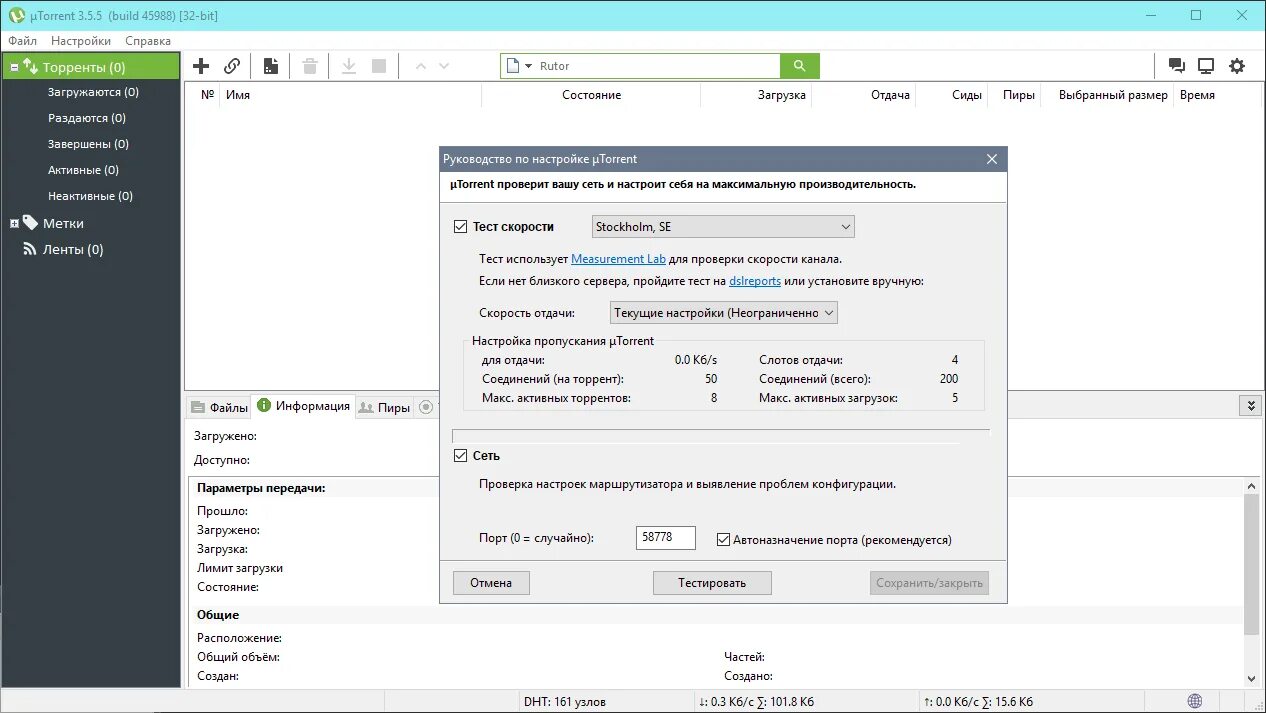
Task: Click the Add Torrent from URL link icon
Action: tap(232, 66)
